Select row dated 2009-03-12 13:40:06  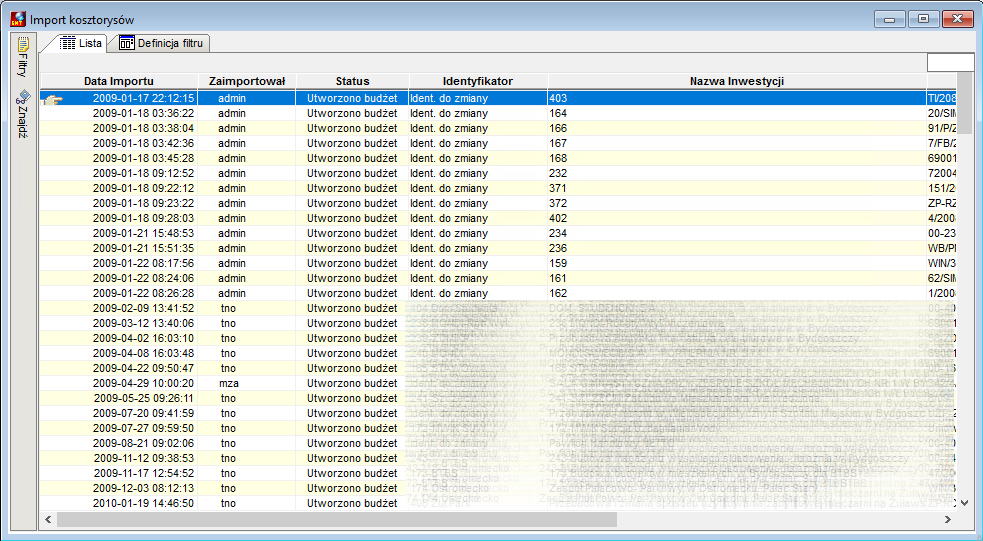pyautogui.click(x=498, y=324)
